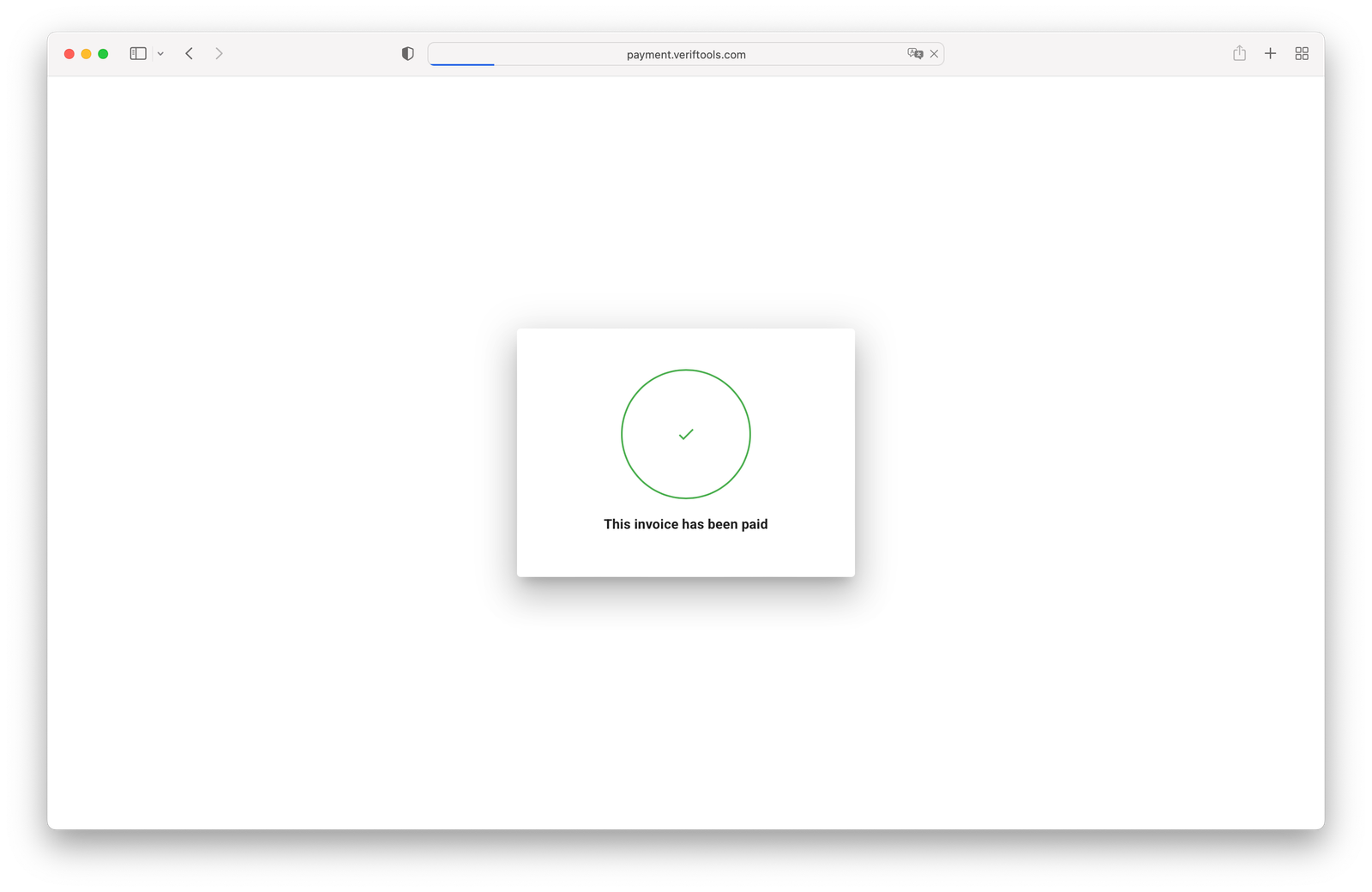Click the 'This invoice has been paid' text
This screenshot has width=1372, height=892.
(x=685, y=524)
